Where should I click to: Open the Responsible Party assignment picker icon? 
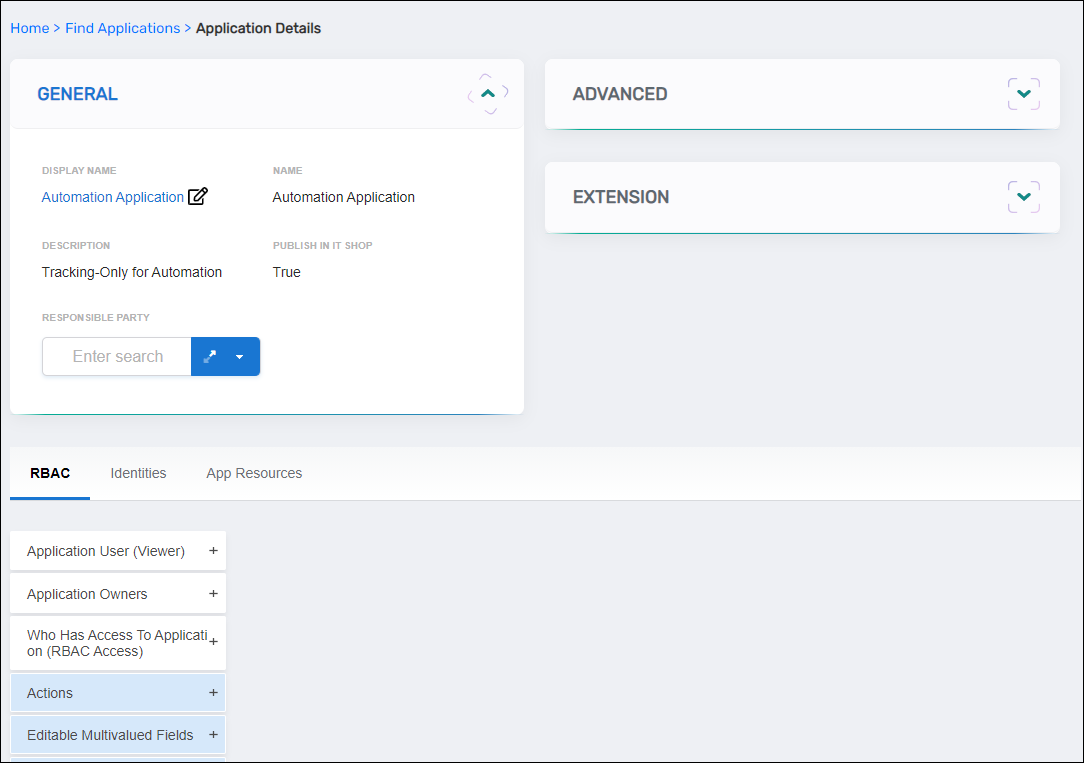[x=209, y=356]
